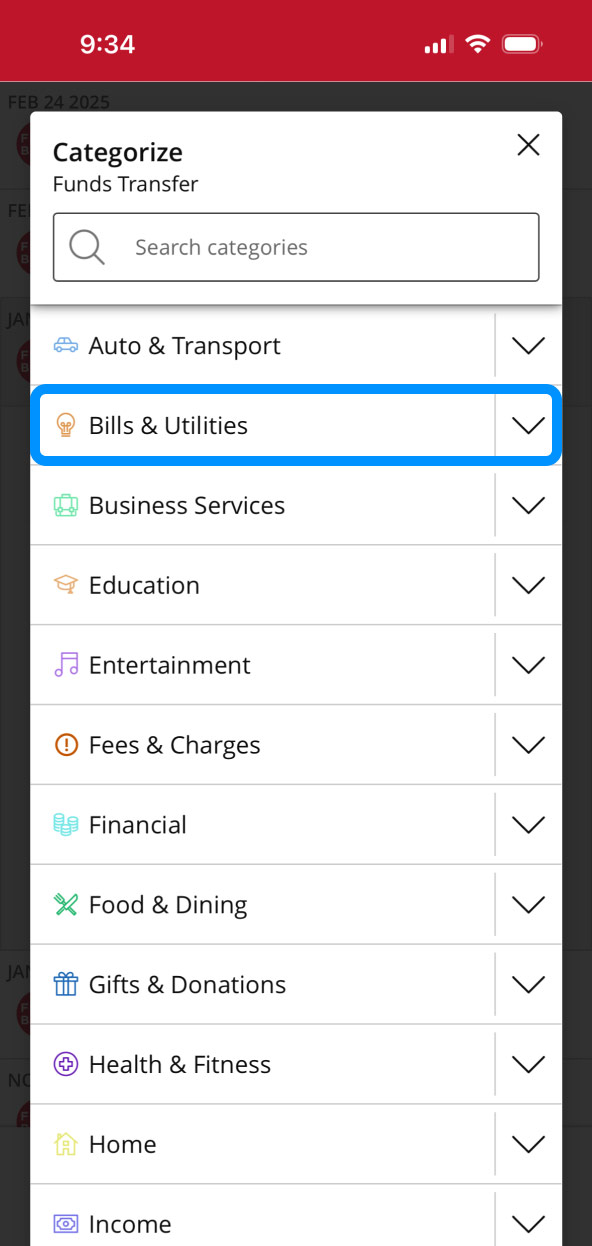
Task: Click the lightbulb icon beside Bills & Utilities
Action: point(66,425)
